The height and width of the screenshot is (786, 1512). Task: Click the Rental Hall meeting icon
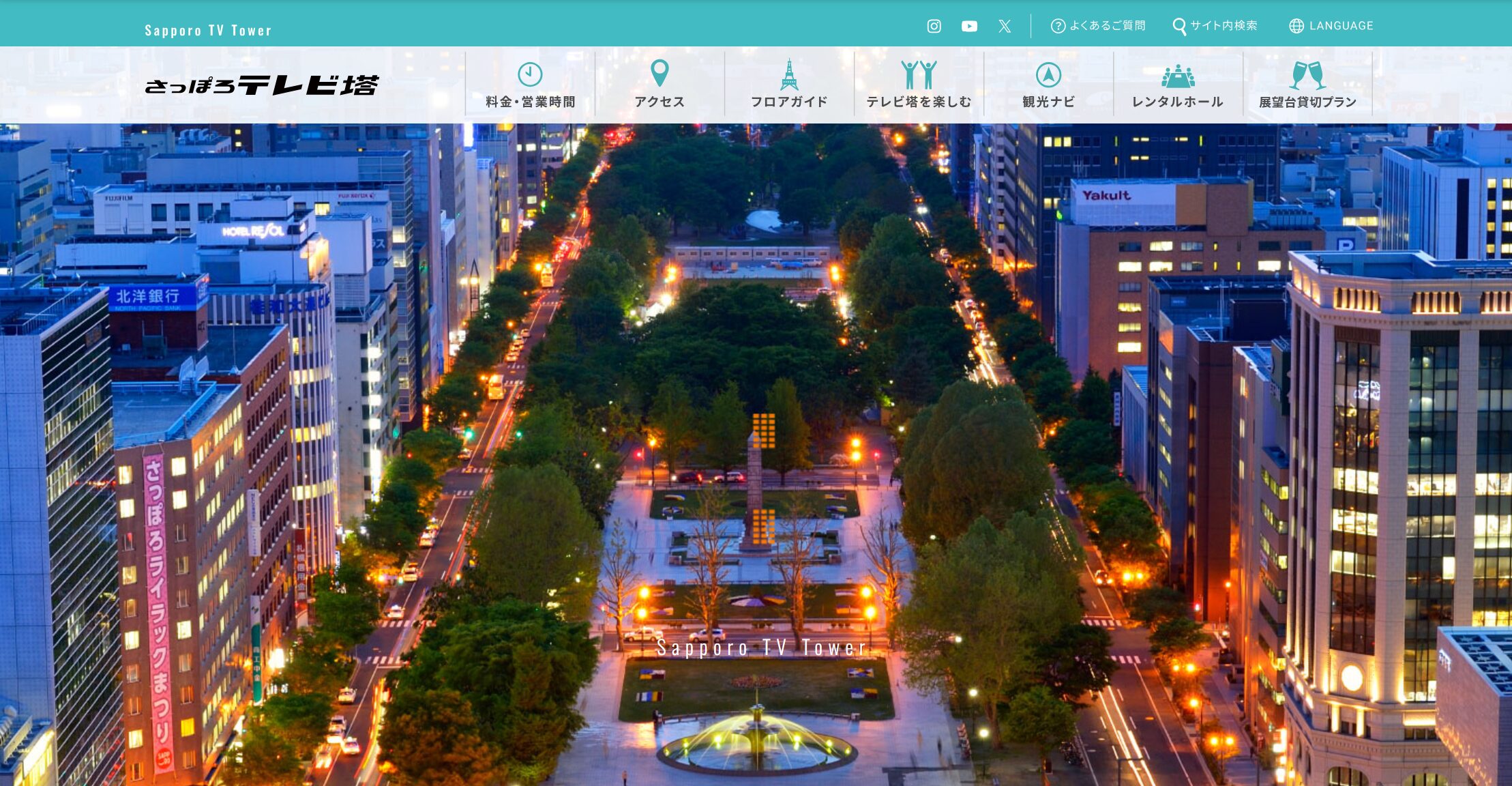tap(1178, 76)
